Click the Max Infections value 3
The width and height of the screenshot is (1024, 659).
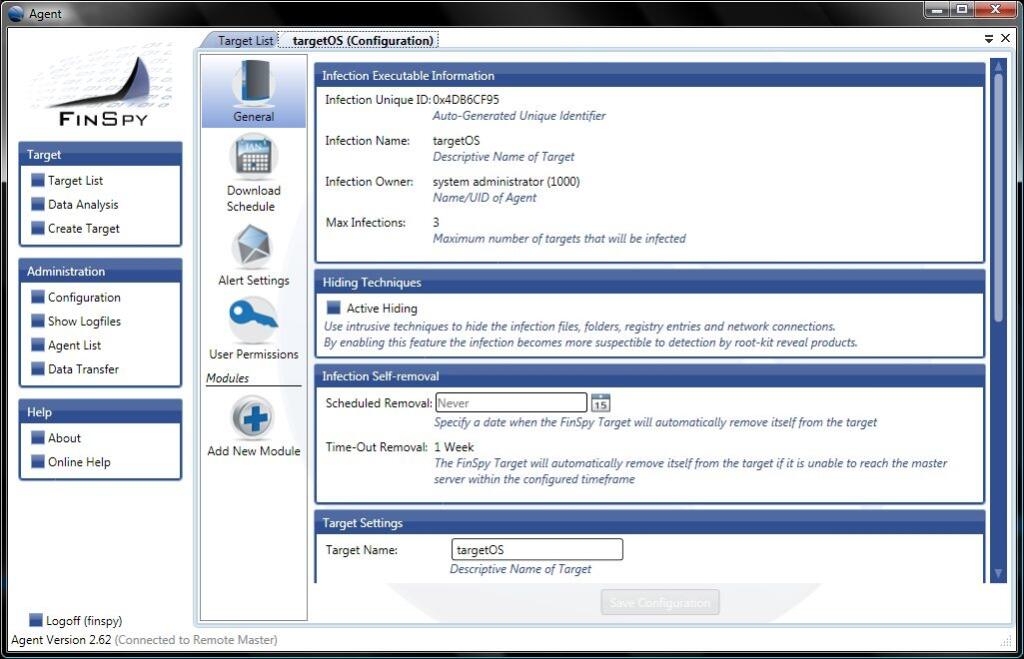pos(436,223)
